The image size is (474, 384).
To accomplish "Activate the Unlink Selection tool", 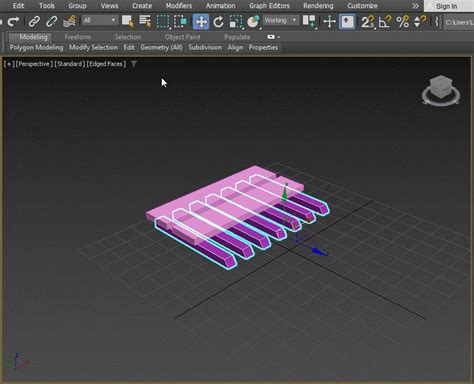I will (x=51, y=22).
